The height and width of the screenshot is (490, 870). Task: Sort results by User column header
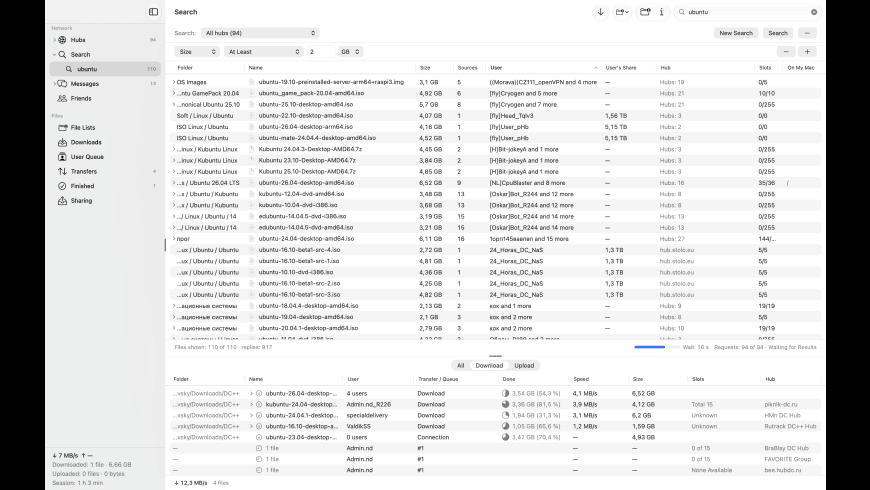[x=496, y=68]
